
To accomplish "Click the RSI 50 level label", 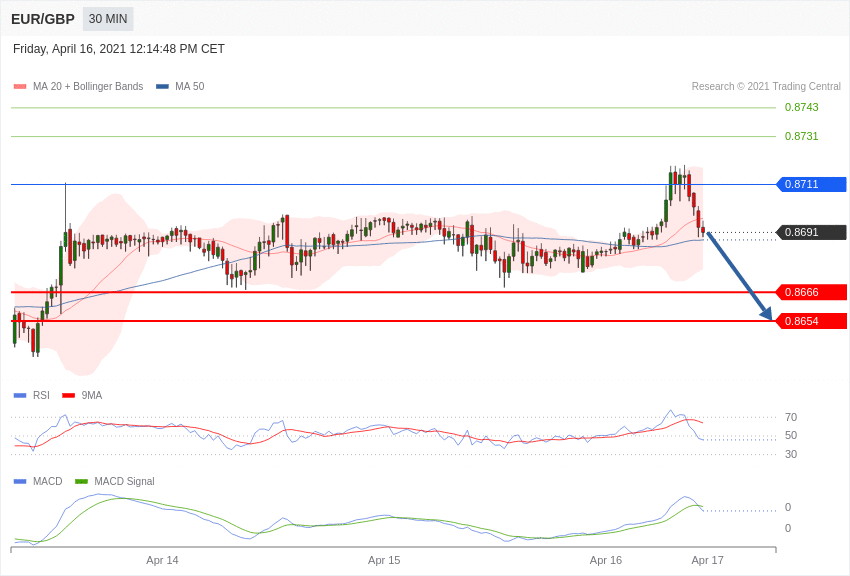I will click(x=791, y=435).
